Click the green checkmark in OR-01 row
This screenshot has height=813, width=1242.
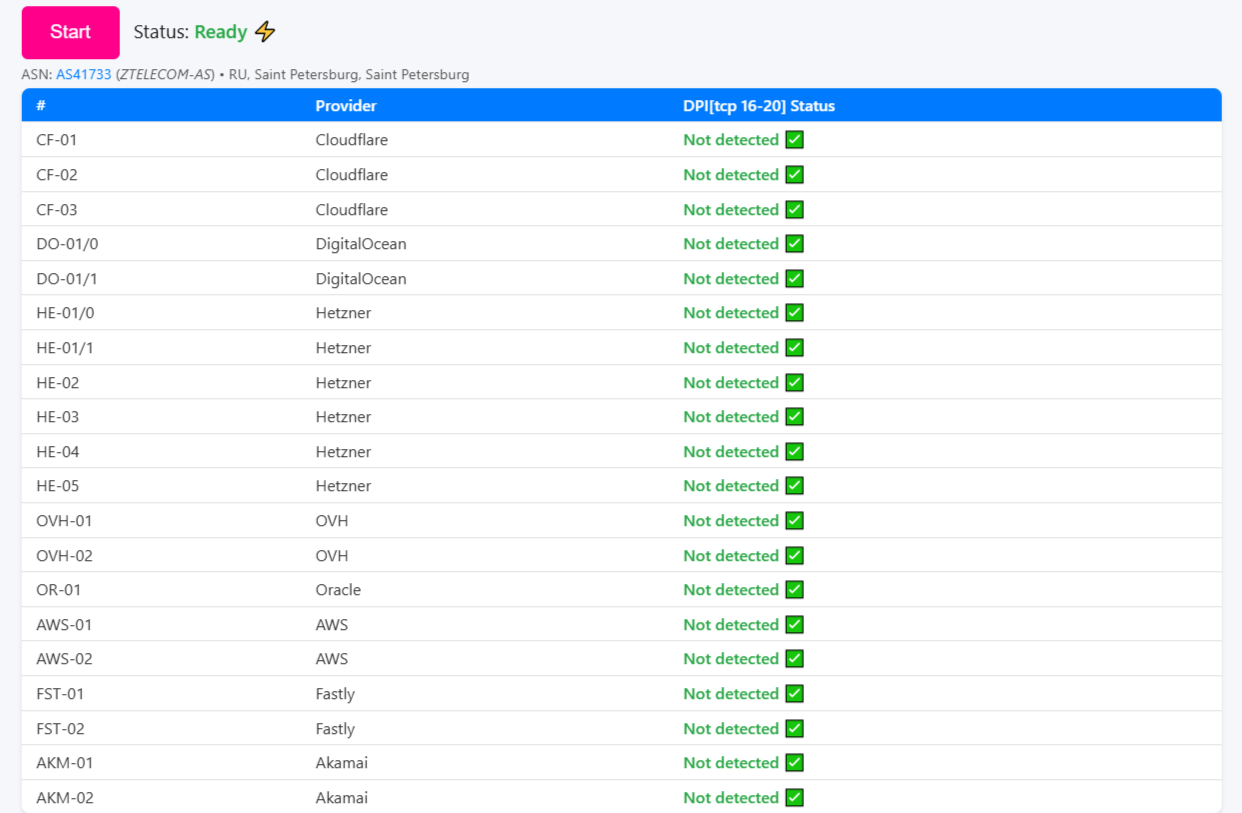point(795,589)
